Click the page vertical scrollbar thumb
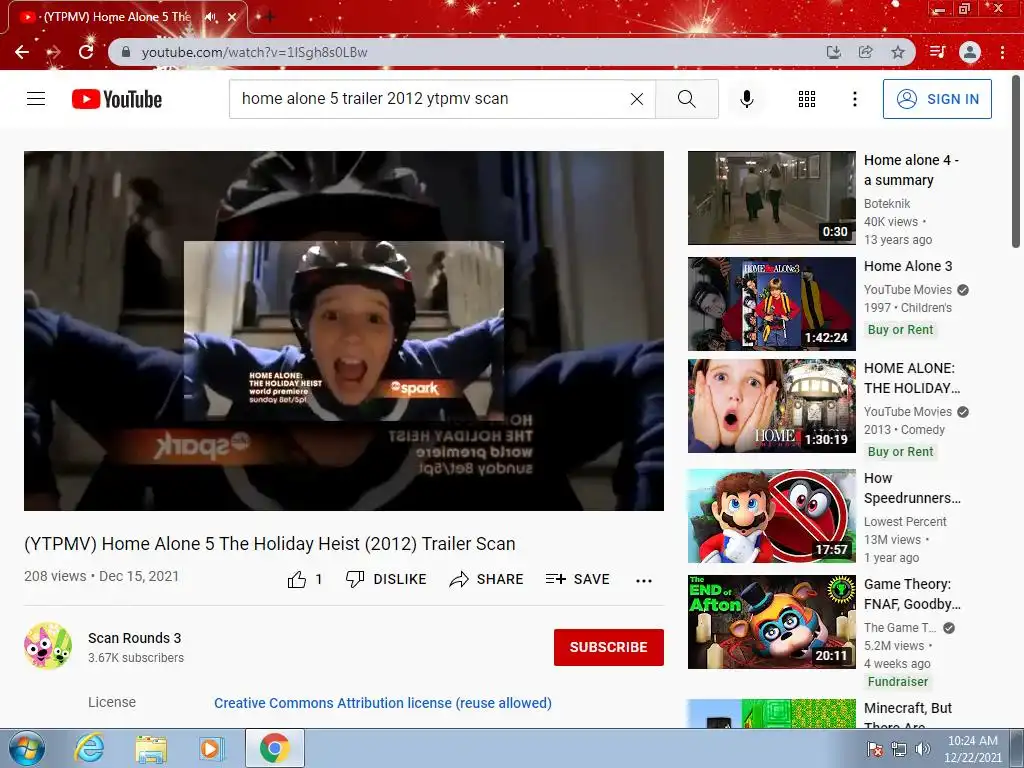The image size is (1024, 768). coord(1016,161)
